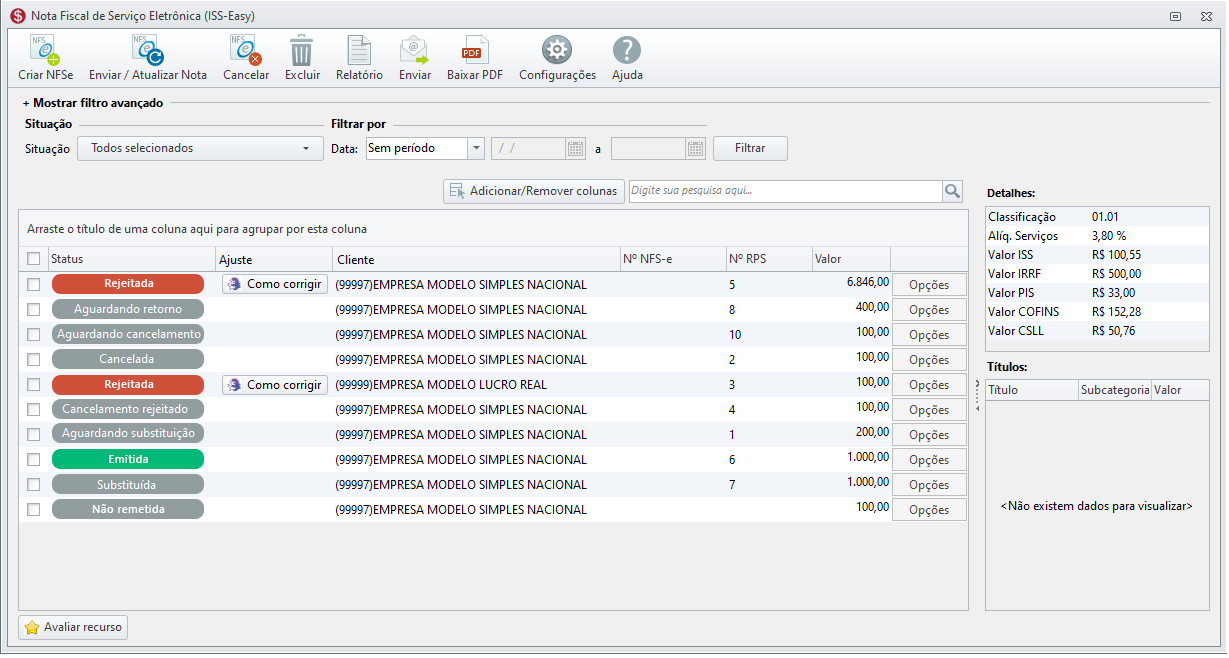
Task: Open the Relatório report icon
Action: (359, 50)
